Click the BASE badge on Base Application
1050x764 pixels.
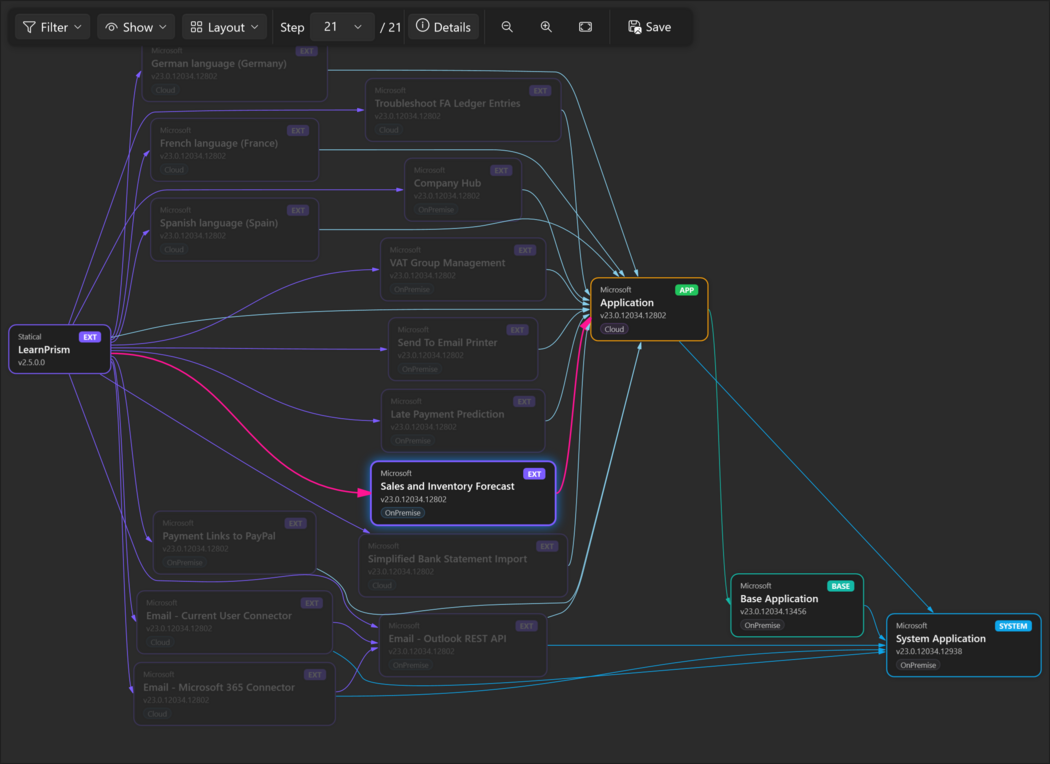pos(840,586)
